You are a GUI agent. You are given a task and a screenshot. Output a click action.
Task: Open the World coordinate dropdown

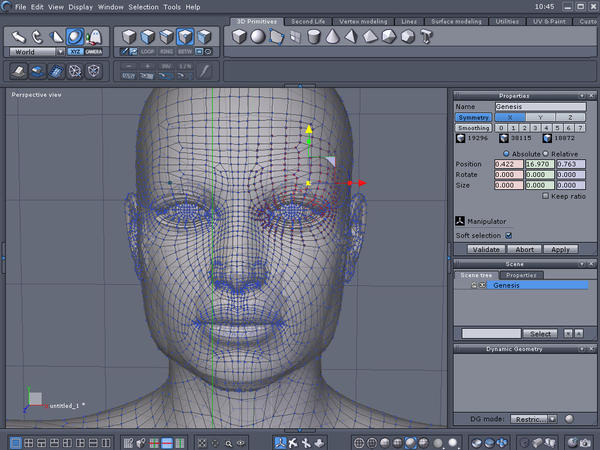click(38, 51)
